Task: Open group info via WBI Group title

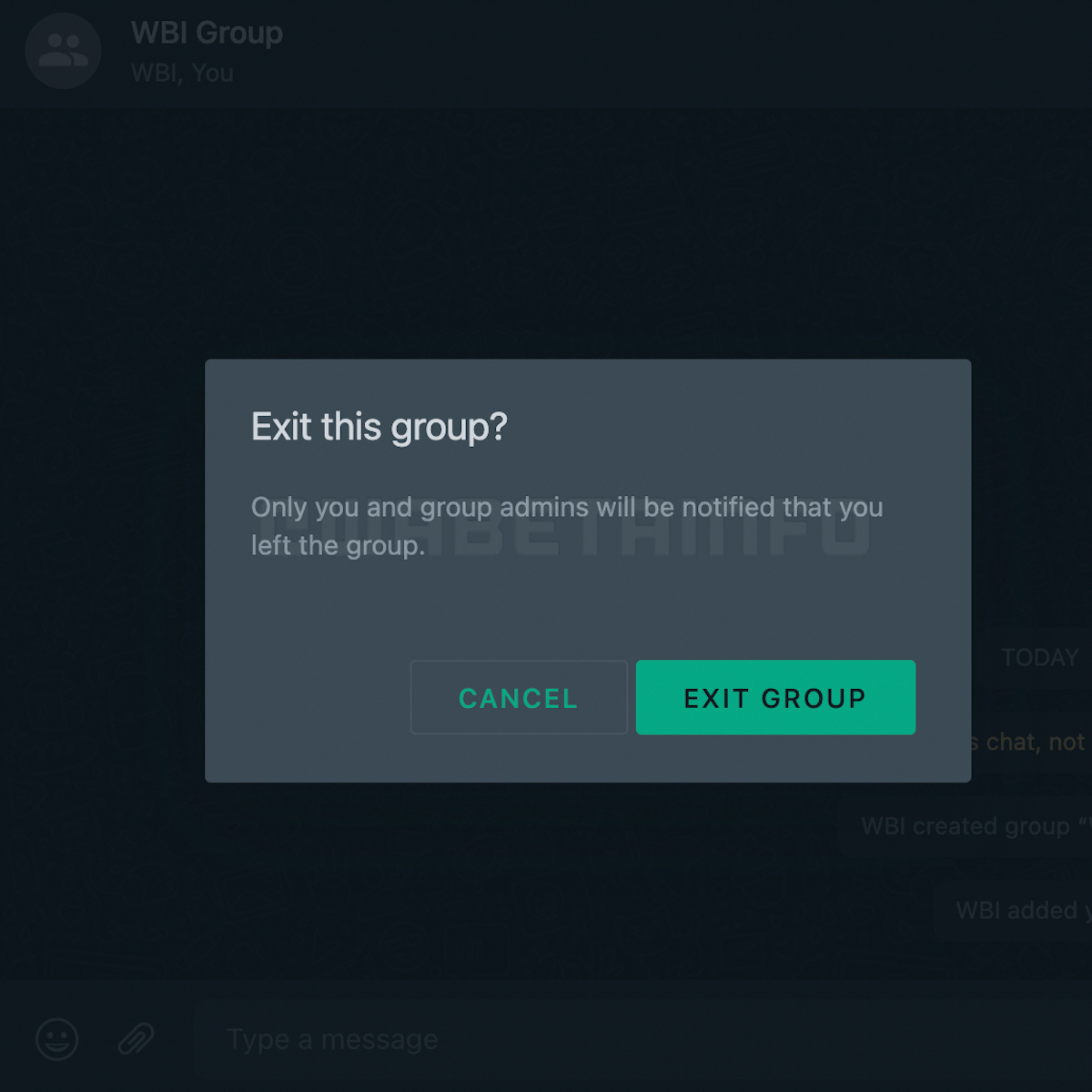Action: tap(207, 33)
